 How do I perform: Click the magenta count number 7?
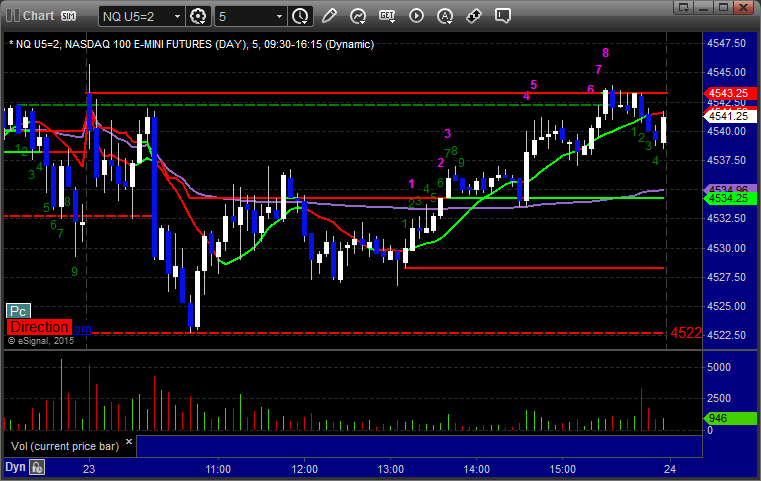[598, 69]
